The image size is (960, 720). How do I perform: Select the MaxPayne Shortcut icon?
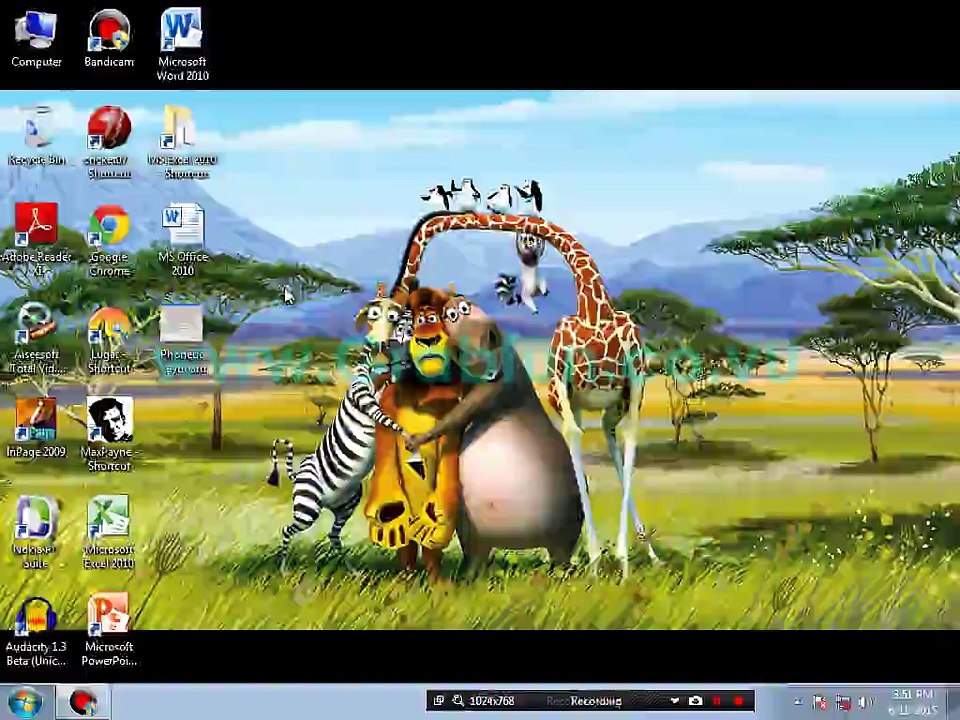point(109,433)
